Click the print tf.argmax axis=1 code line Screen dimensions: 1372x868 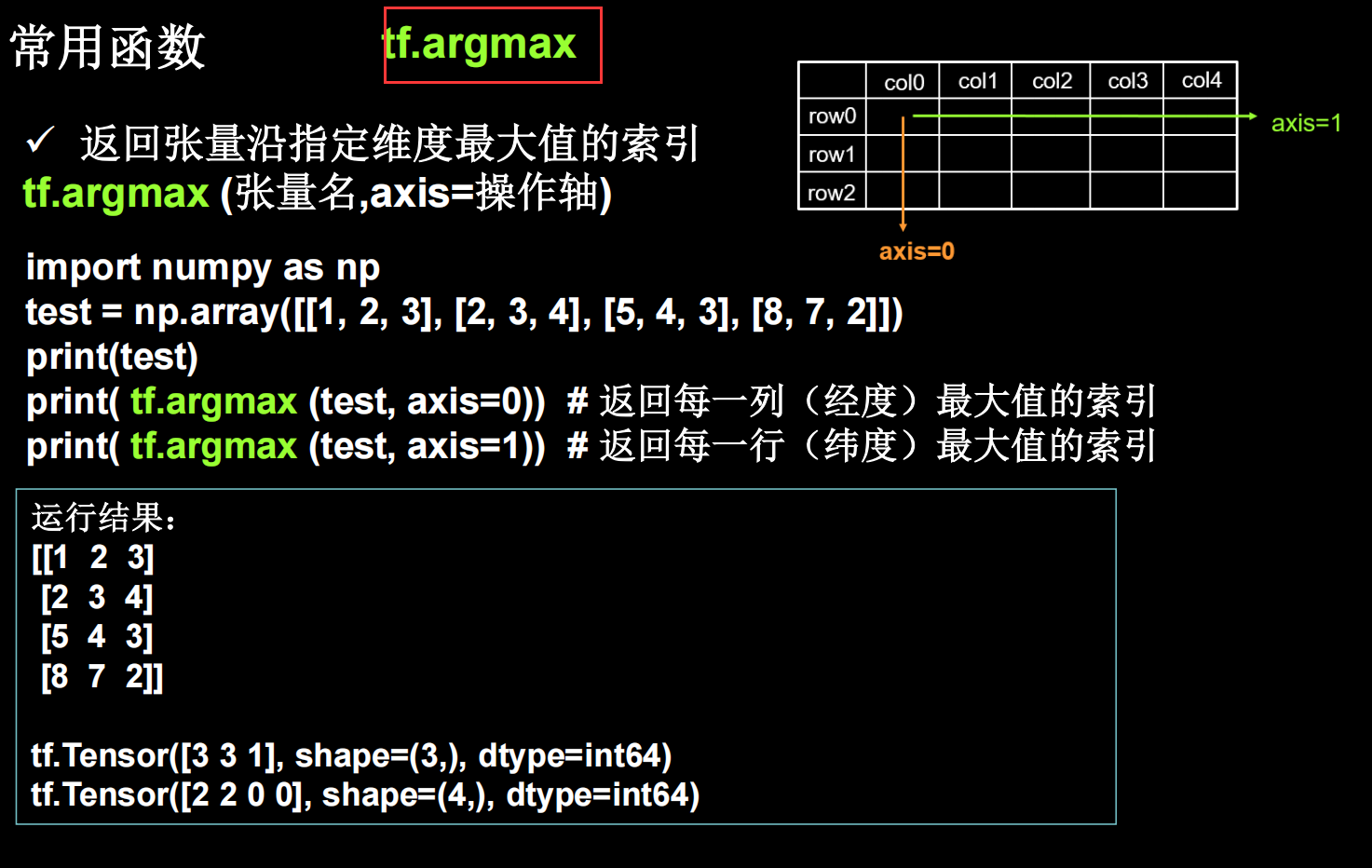click(591, 446)
